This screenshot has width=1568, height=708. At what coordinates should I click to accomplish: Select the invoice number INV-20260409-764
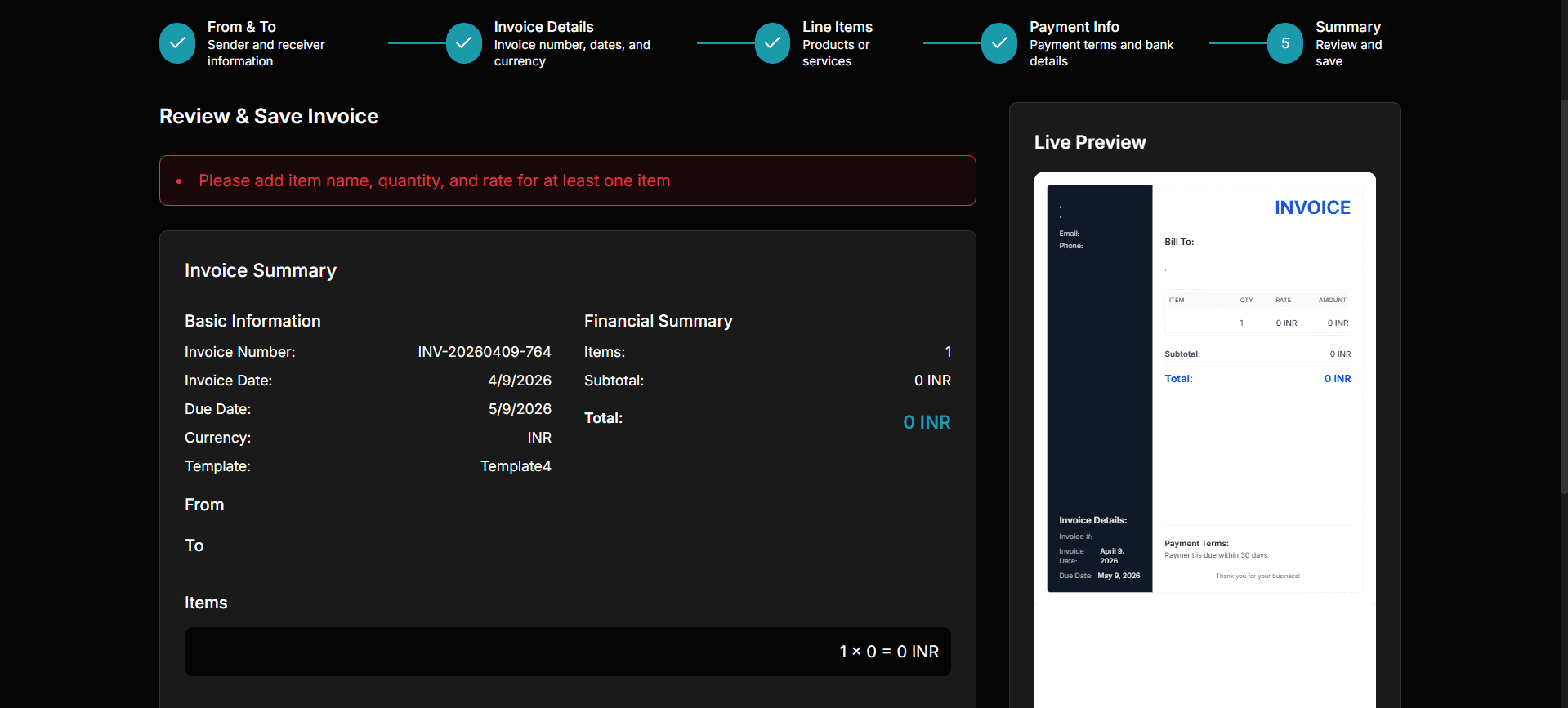tap(484, 352)
